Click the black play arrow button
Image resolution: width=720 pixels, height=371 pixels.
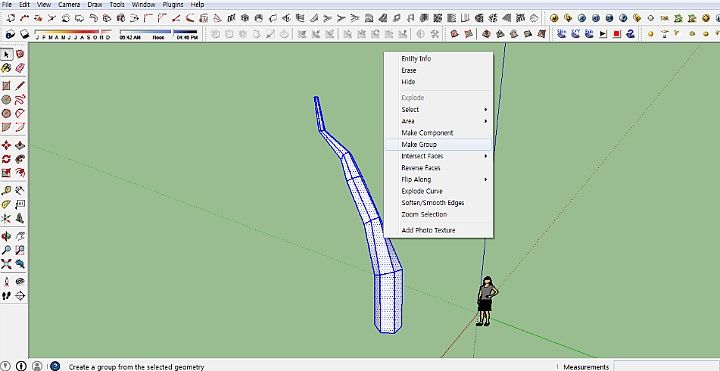click(603, 34)
